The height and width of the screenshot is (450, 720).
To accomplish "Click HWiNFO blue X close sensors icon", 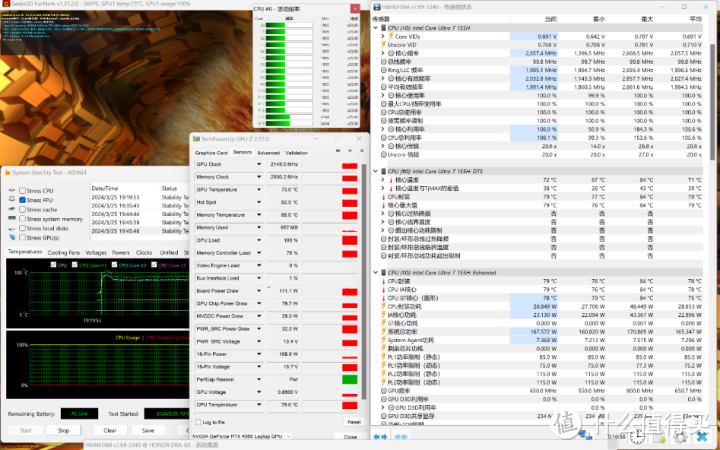I will click(x=702, y=437).
